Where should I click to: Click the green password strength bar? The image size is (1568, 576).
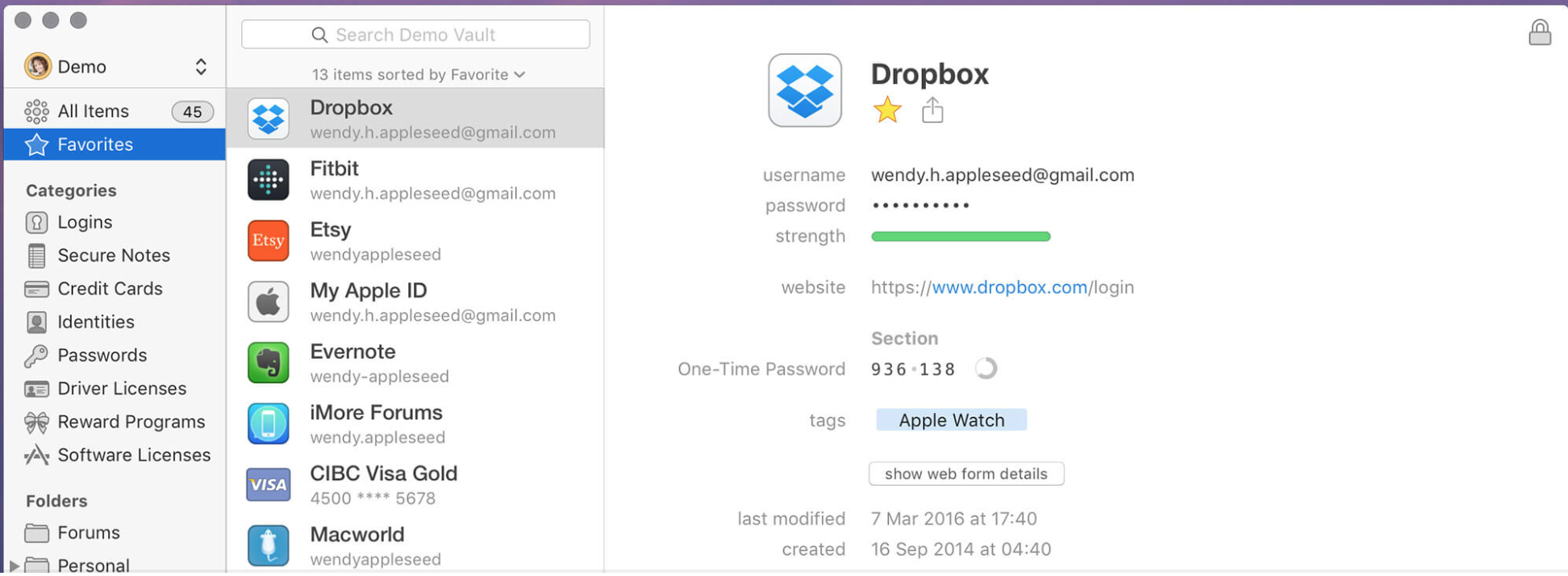pos(961,236)
